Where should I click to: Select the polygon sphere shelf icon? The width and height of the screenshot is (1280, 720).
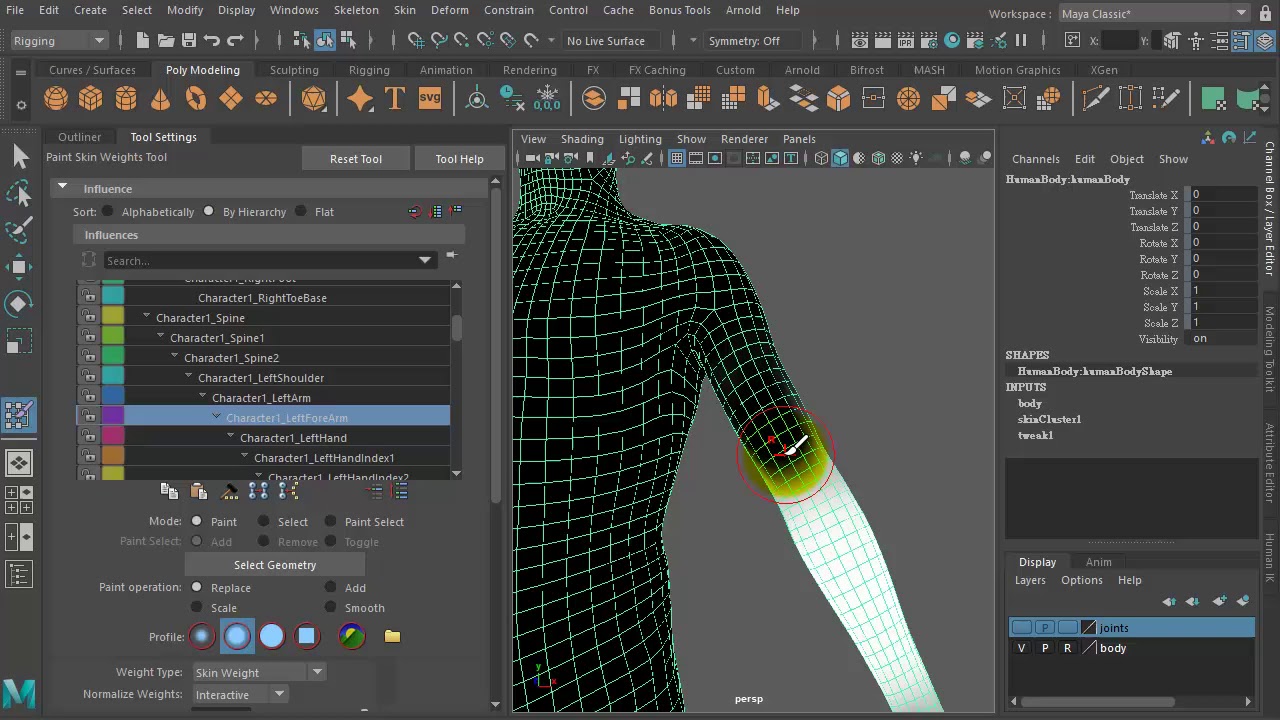56,98
